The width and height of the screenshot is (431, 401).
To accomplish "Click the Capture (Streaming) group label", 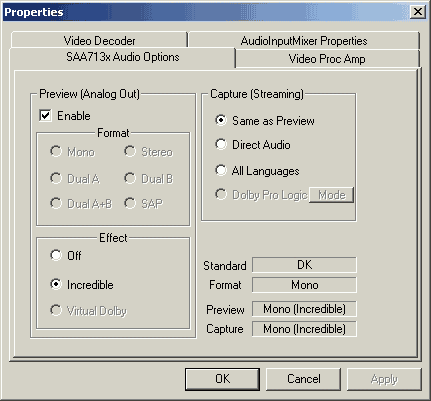I will pos(257,94).
